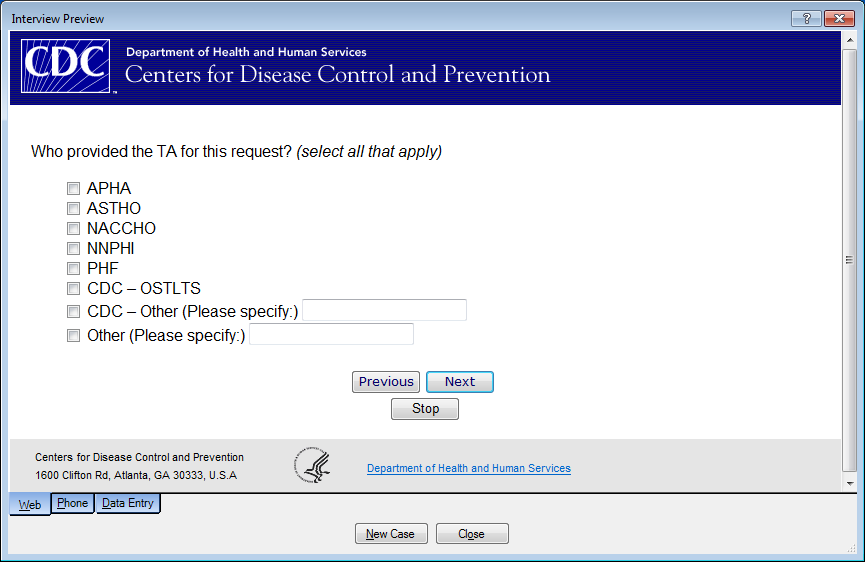Click the Close button at bottom
The image size is (865, 562).
472,534
